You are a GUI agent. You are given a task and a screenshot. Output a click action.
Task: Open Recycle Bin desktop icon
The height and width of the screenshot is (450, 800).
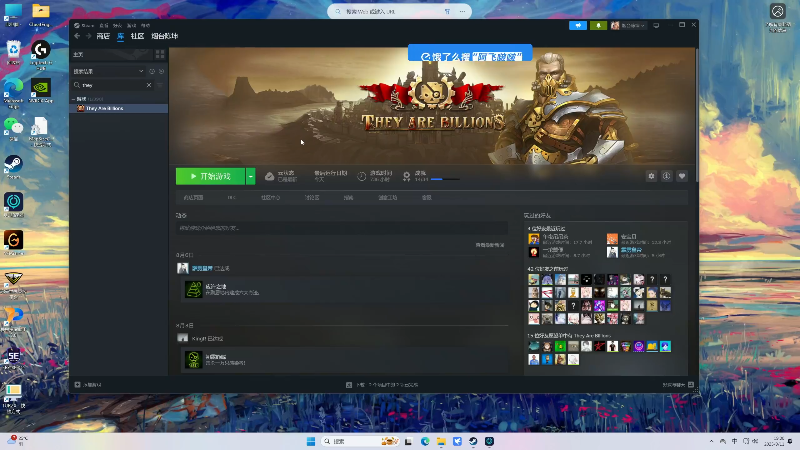coord(13,53)
